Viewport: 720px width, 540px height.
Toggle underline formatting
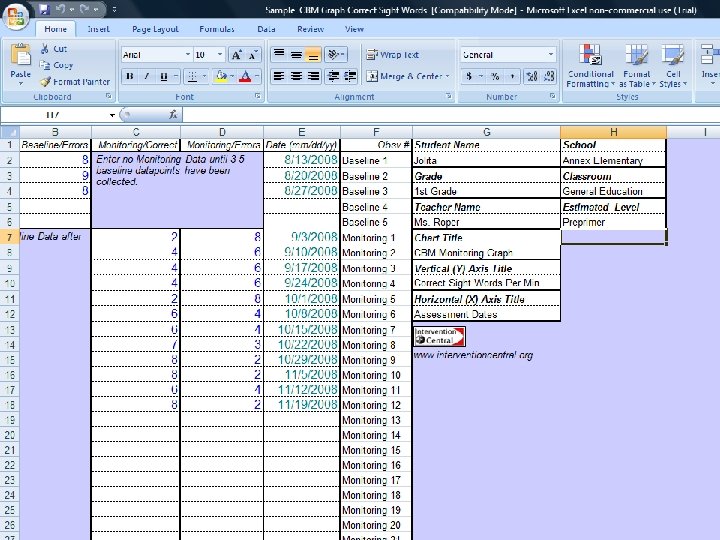tap(164, 77)
